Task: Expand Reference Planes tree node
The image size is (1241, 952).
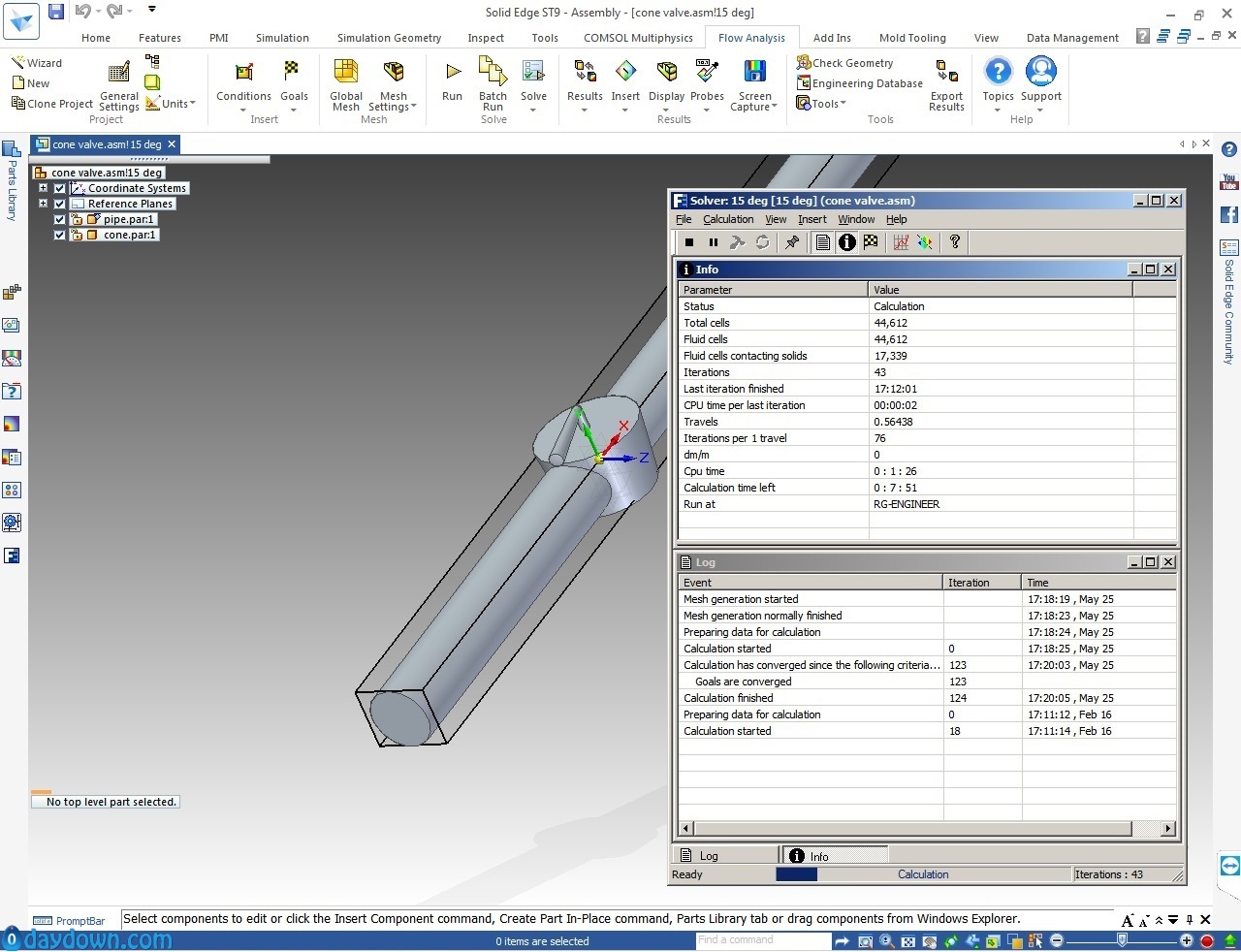Action: click(43, 204)
